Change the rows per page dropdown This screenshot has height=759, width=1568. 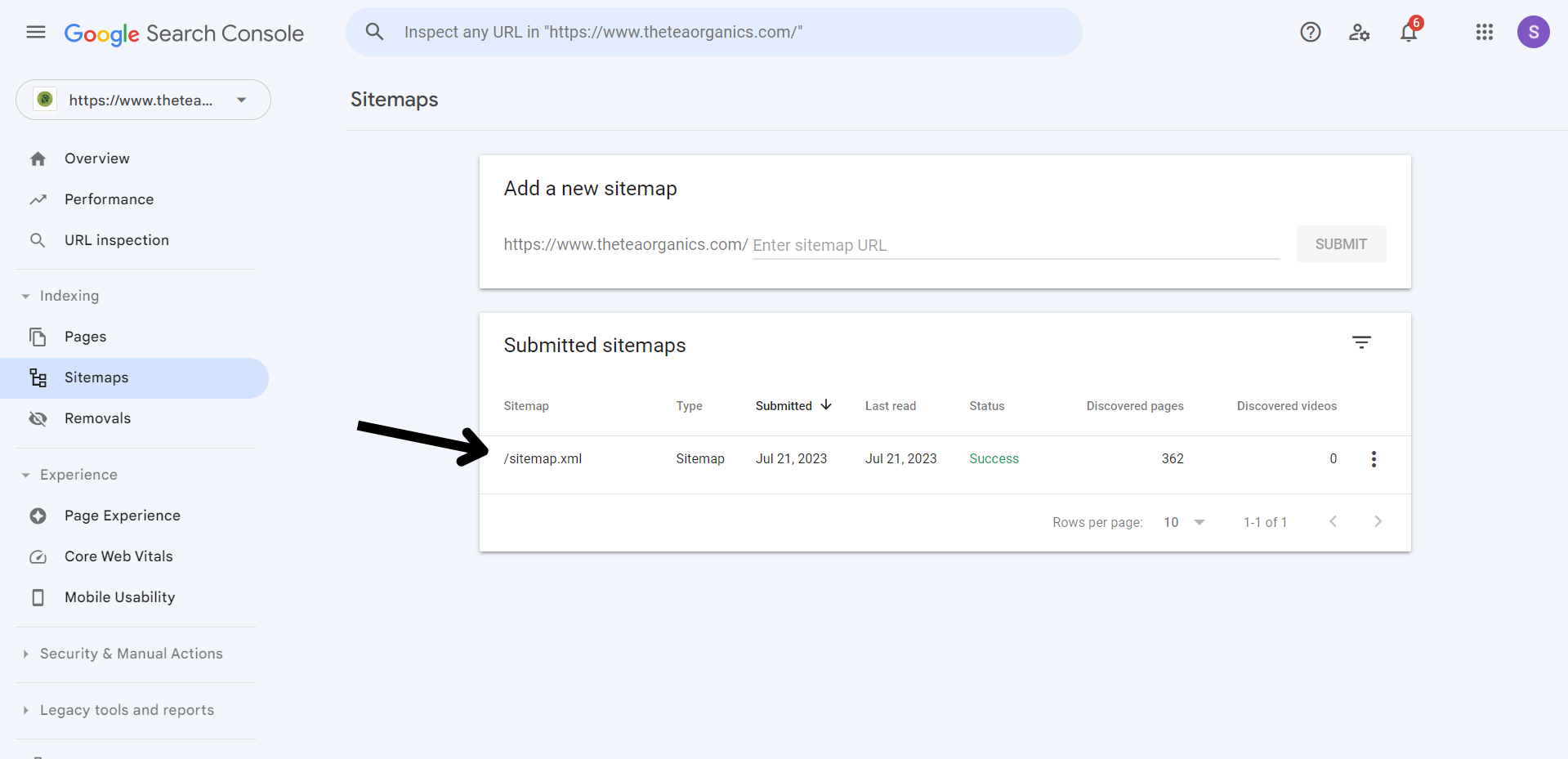click(1183, 523)
